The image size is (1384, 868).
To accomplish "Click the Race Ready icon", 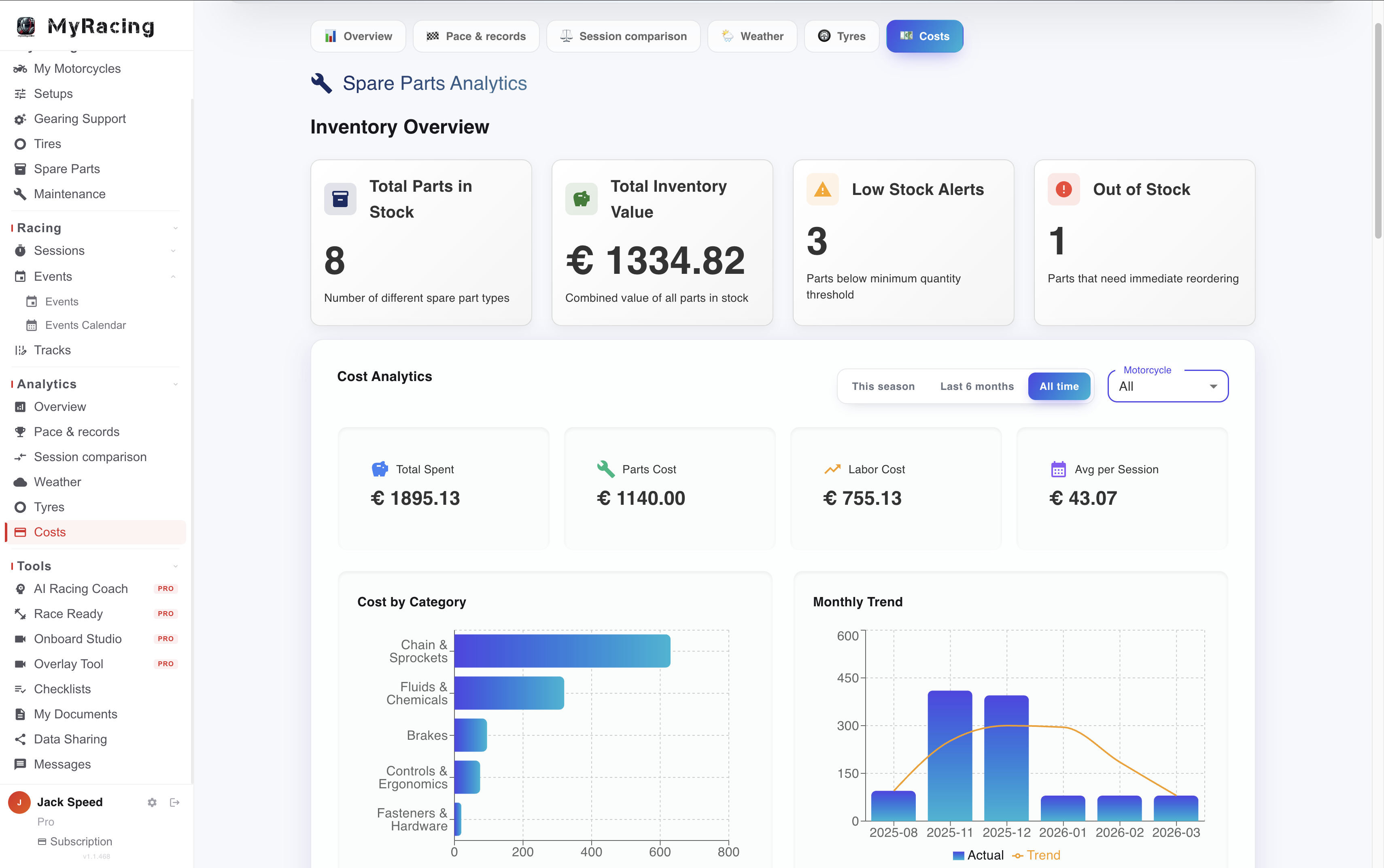I will (x=20, y=614).
